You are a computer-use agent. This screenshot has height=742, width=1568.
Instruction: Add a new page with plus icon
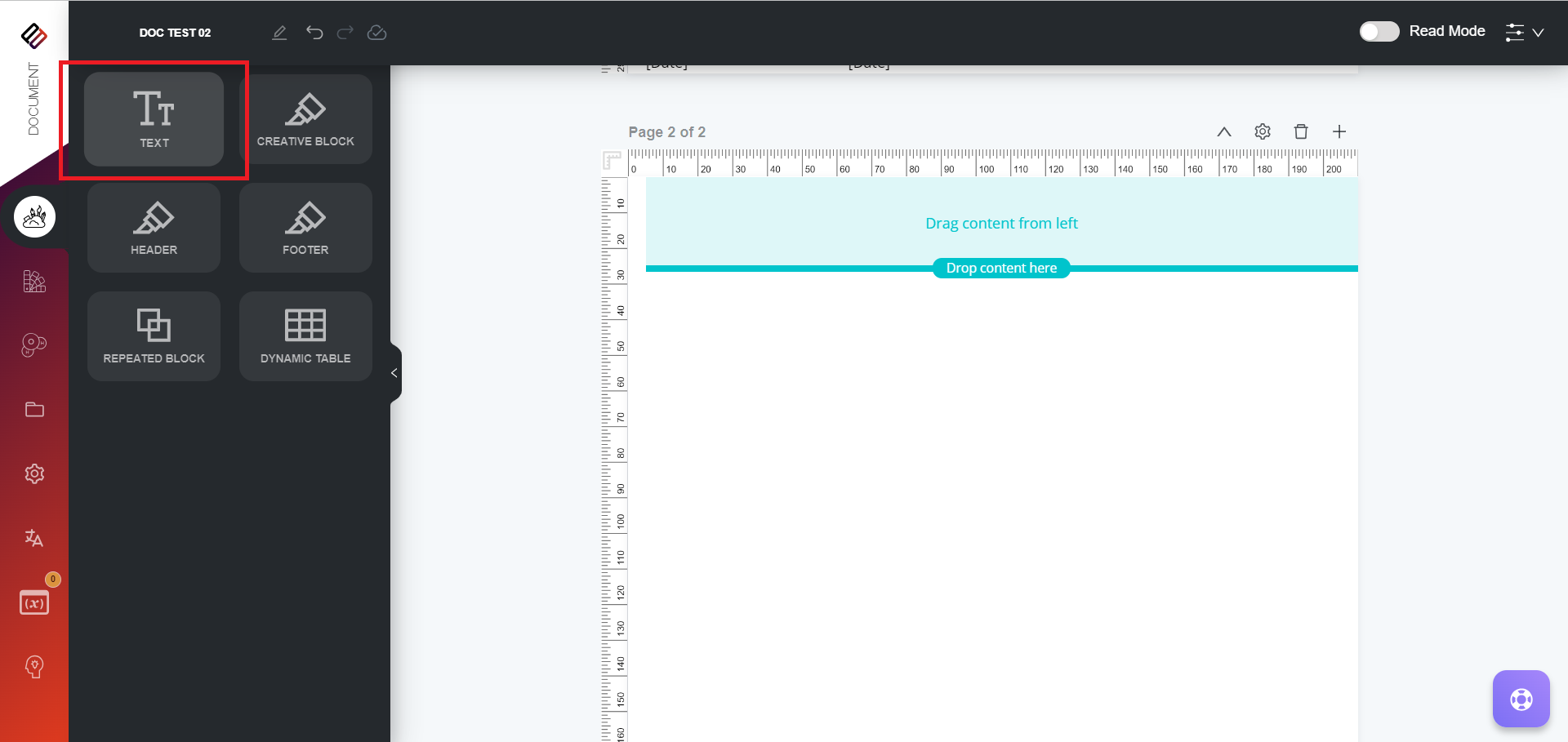tap(1339, 131)
